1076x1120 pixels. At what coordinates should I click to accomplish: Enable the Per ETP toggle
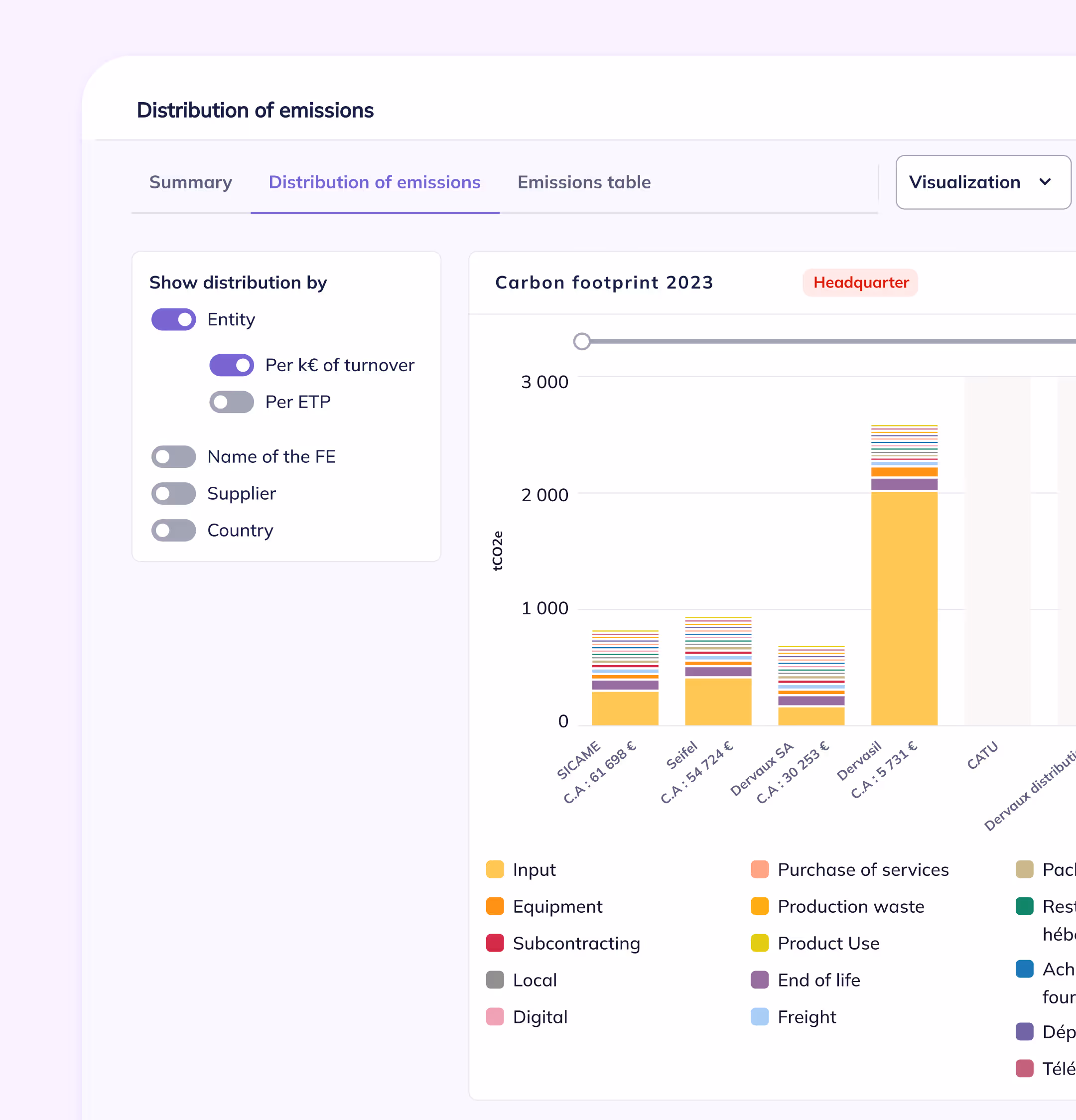232,402
